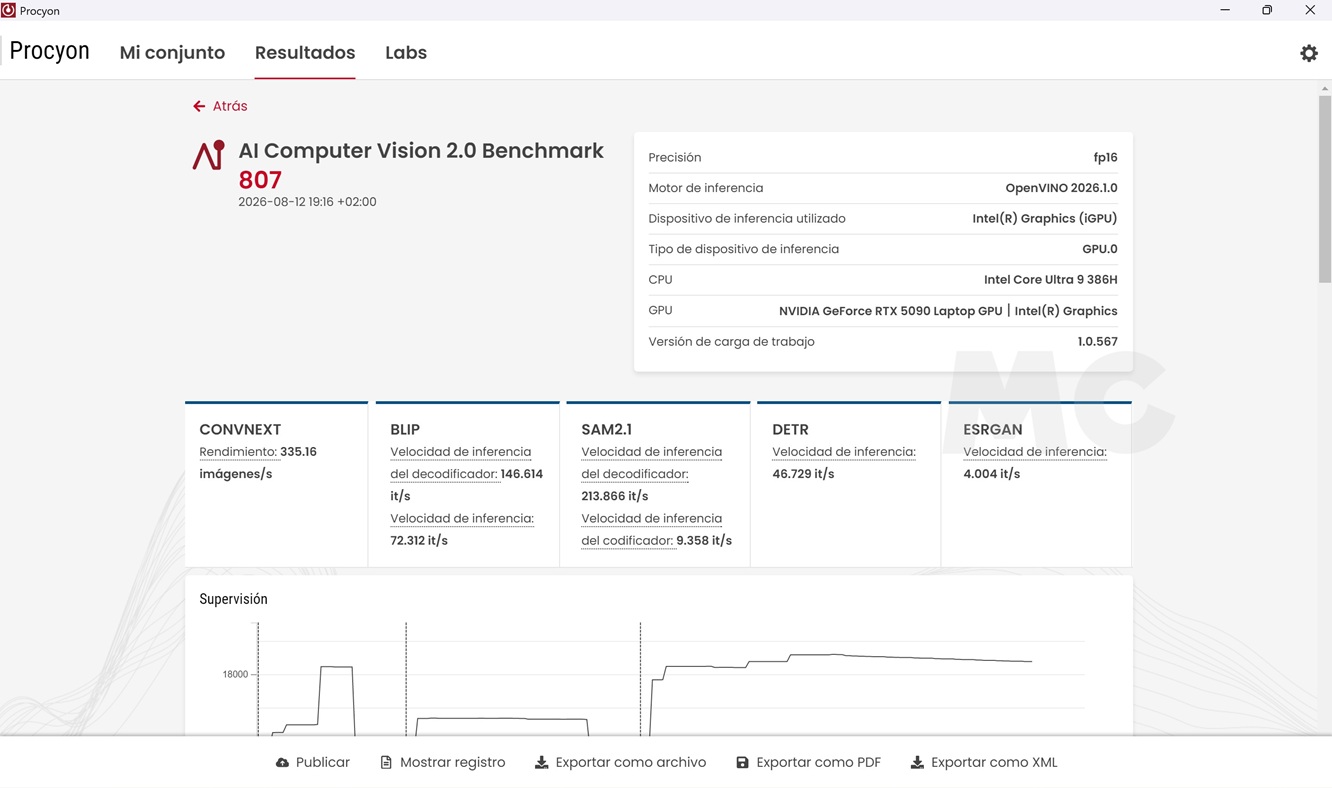The height and width of the screenshot is (788, 1332).
Task: Switch to the Resultados tab
Action: point(305,53)
